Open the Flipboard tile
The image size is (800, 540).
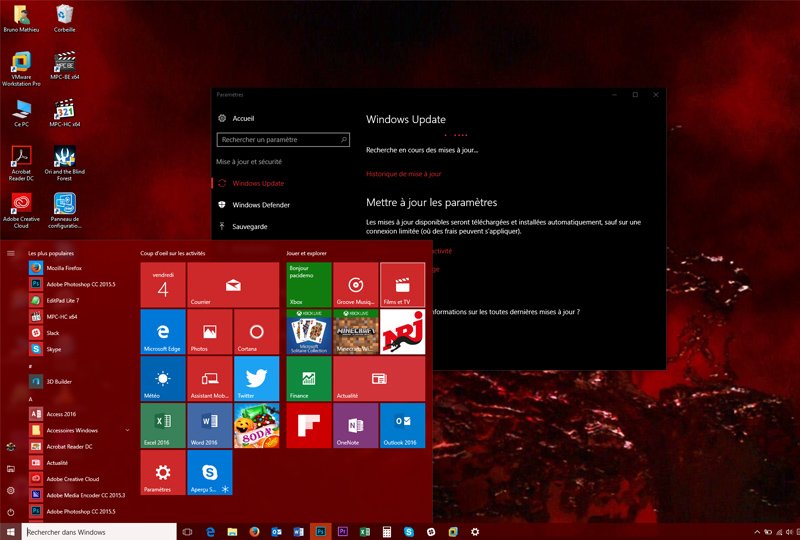pos(308,425)
